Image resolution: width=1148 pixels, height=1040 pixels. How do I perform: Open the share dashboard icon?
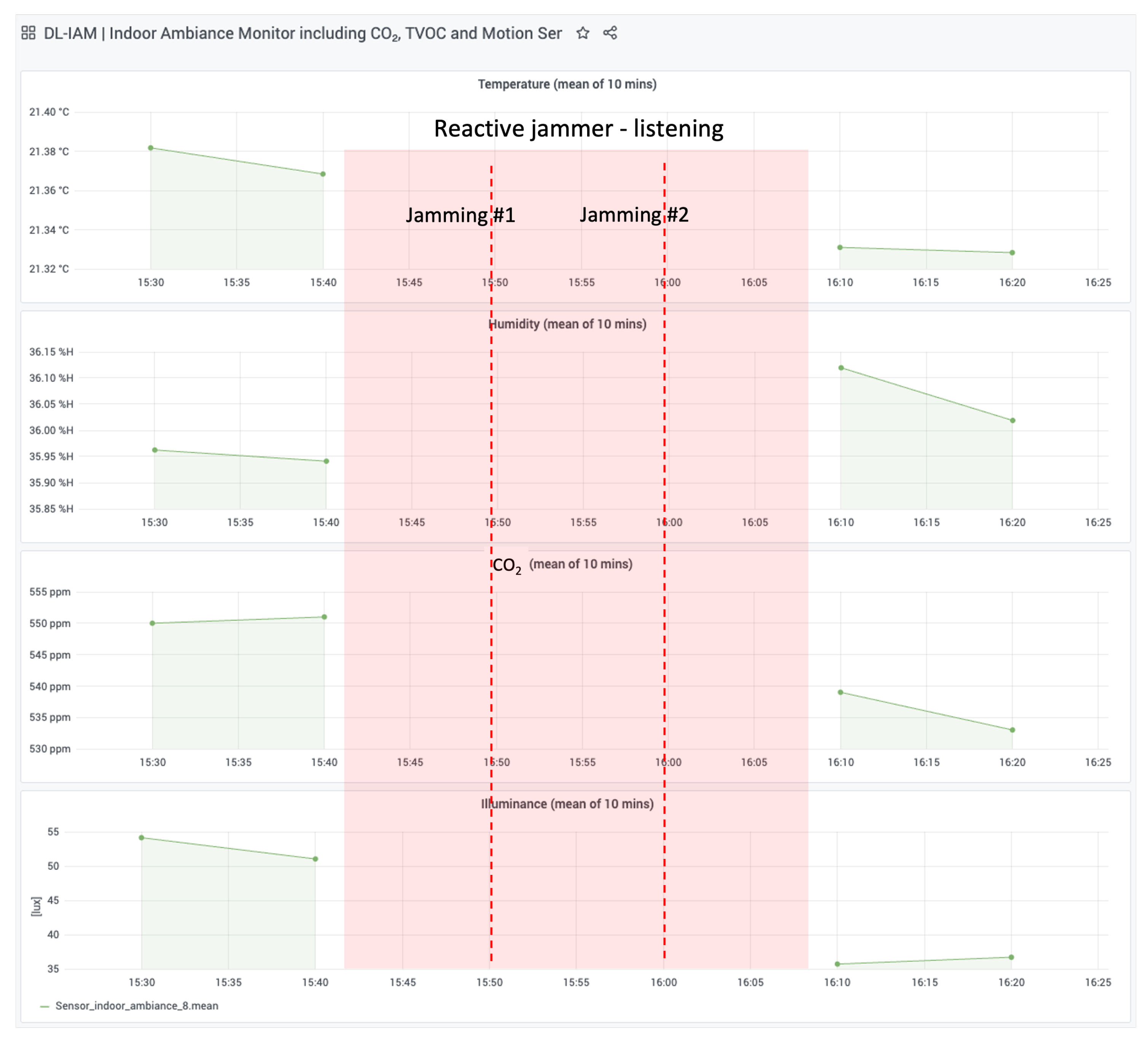coord(610,33)
